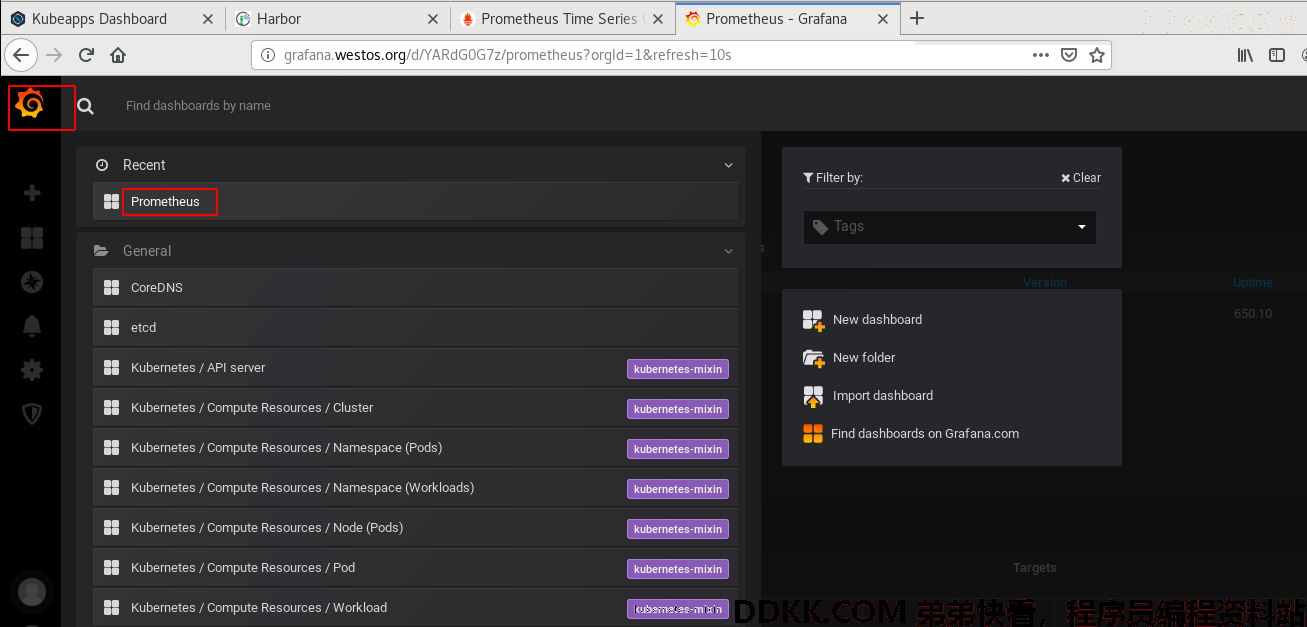
Task: Open the page actions three-dots menu
Action: click(x=1041, y=55)
